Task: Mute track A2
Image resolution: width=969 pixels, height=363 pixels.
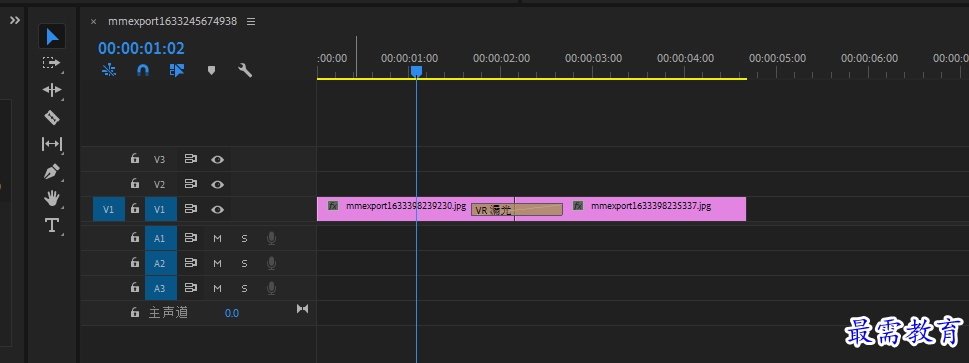Action: [218, 263]
